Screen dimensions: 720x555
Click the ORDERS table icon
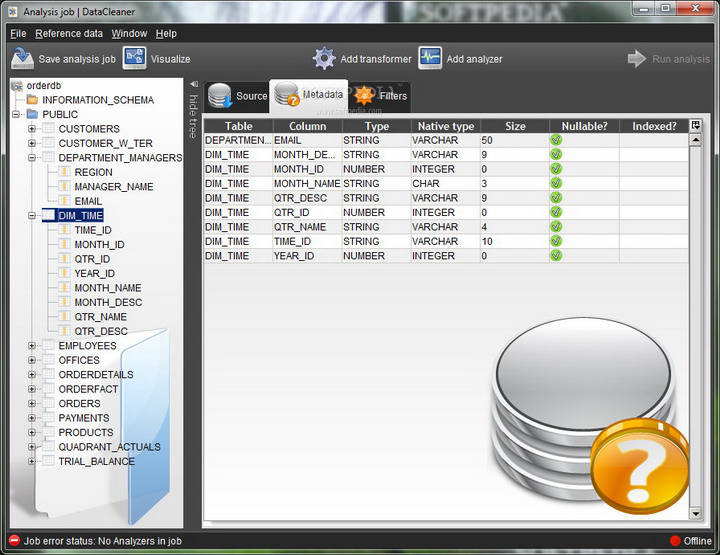coord(48,403)
